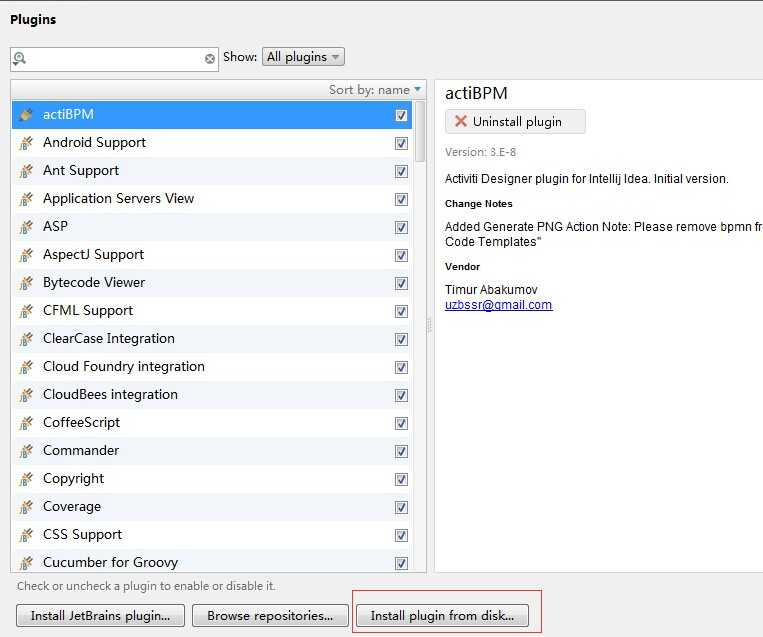Select the Android Support row

tap(212, 143)
